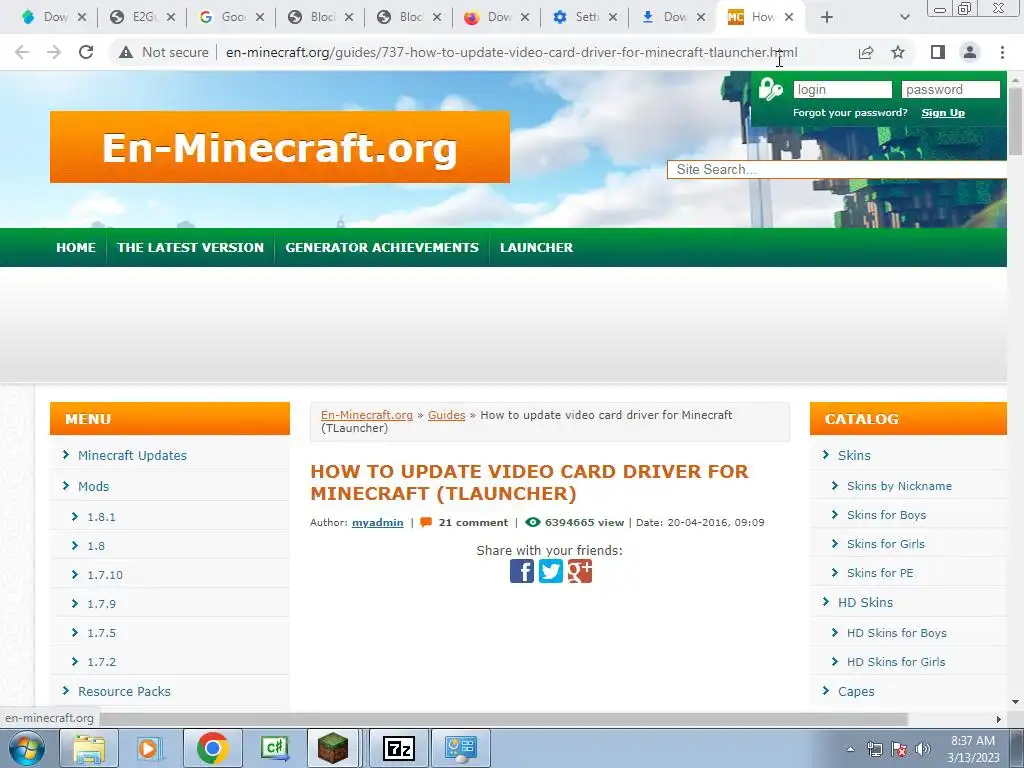Open HD Skins for Boys
The image size is (1024, 768).
[897, 633]
